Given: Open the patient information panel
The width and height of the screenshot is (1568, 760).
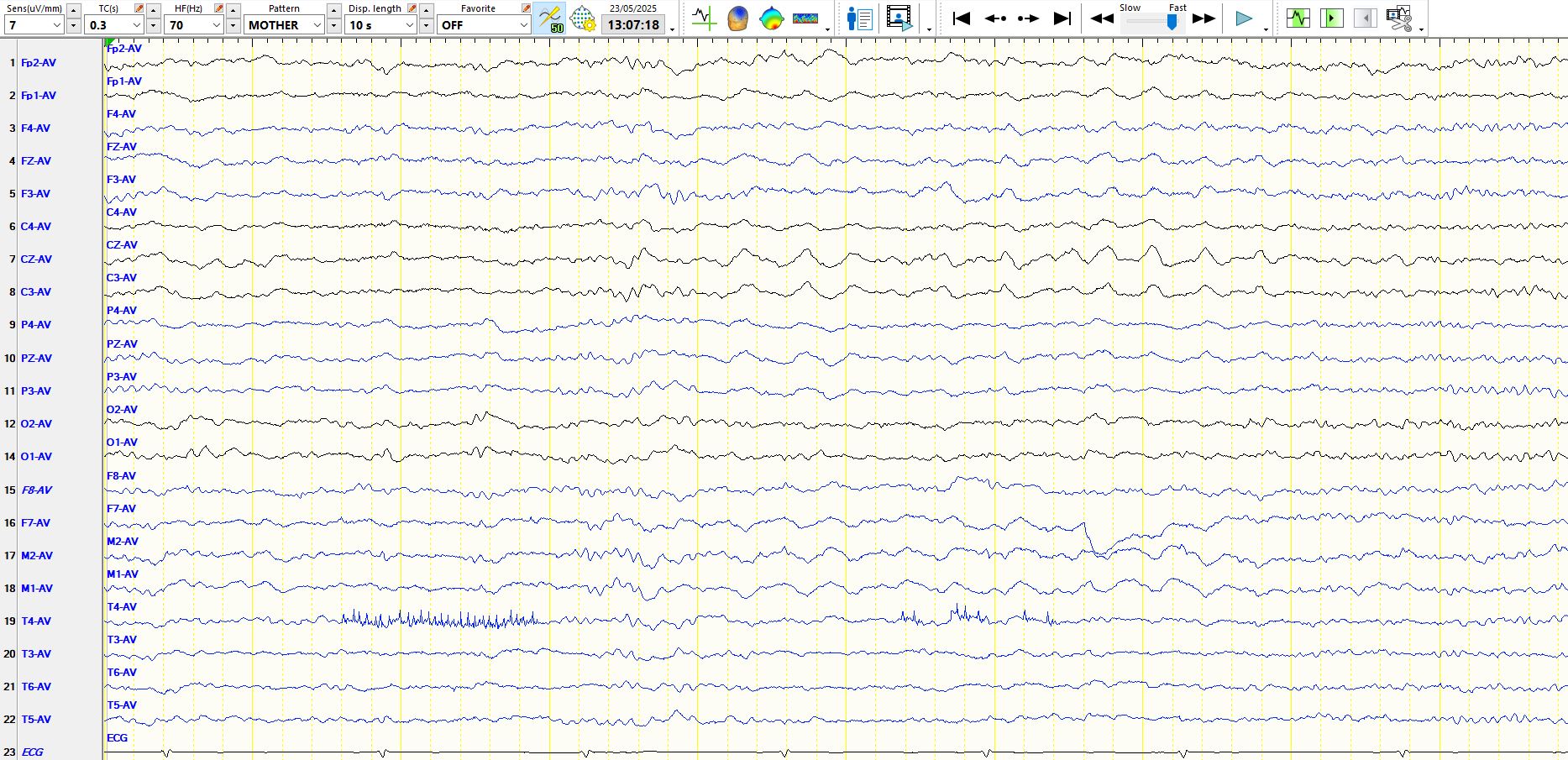Looking at the screenshot, I should 860,18.
